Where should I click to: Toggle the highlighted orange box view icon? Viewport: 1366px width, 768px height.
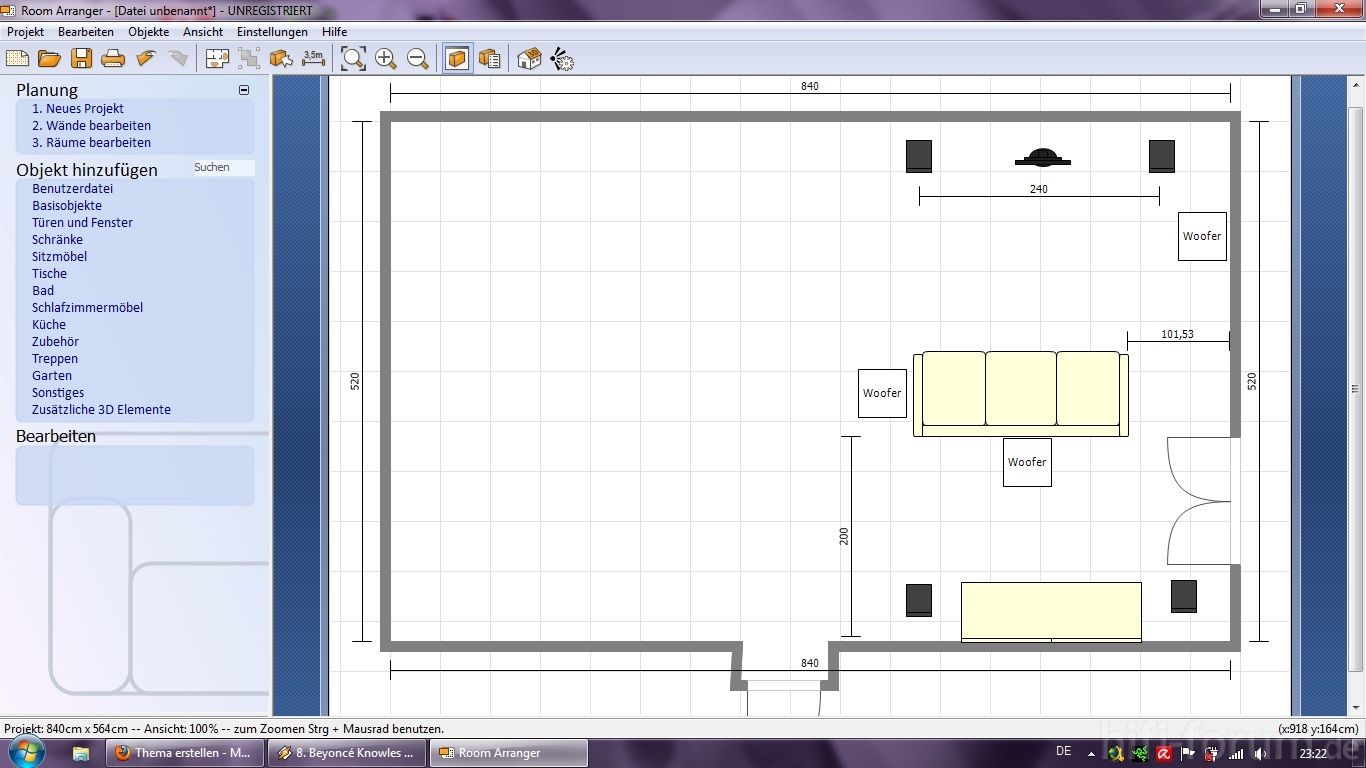pyautogui.click(x=457, y=59)
